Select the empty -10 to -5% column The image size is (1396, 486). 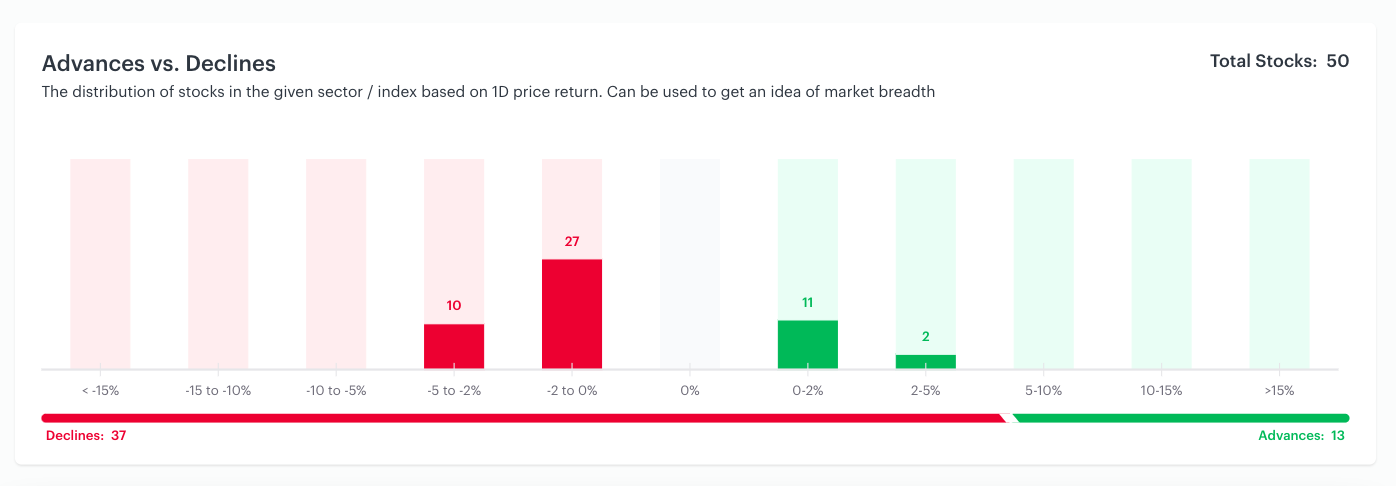pyautogui.click(x=336, y=264)
